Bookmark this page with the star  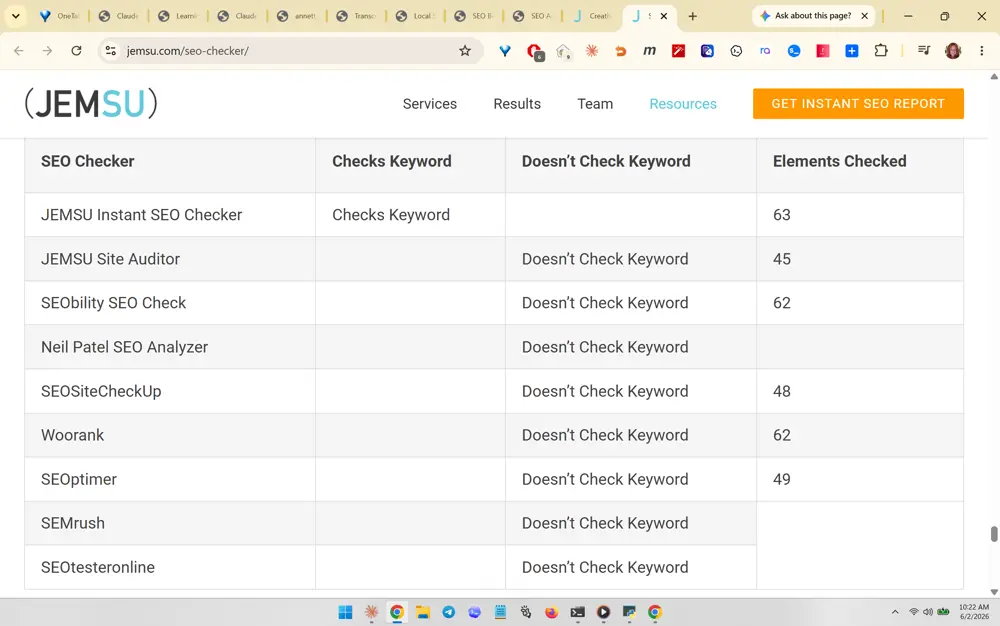[465, 51]
